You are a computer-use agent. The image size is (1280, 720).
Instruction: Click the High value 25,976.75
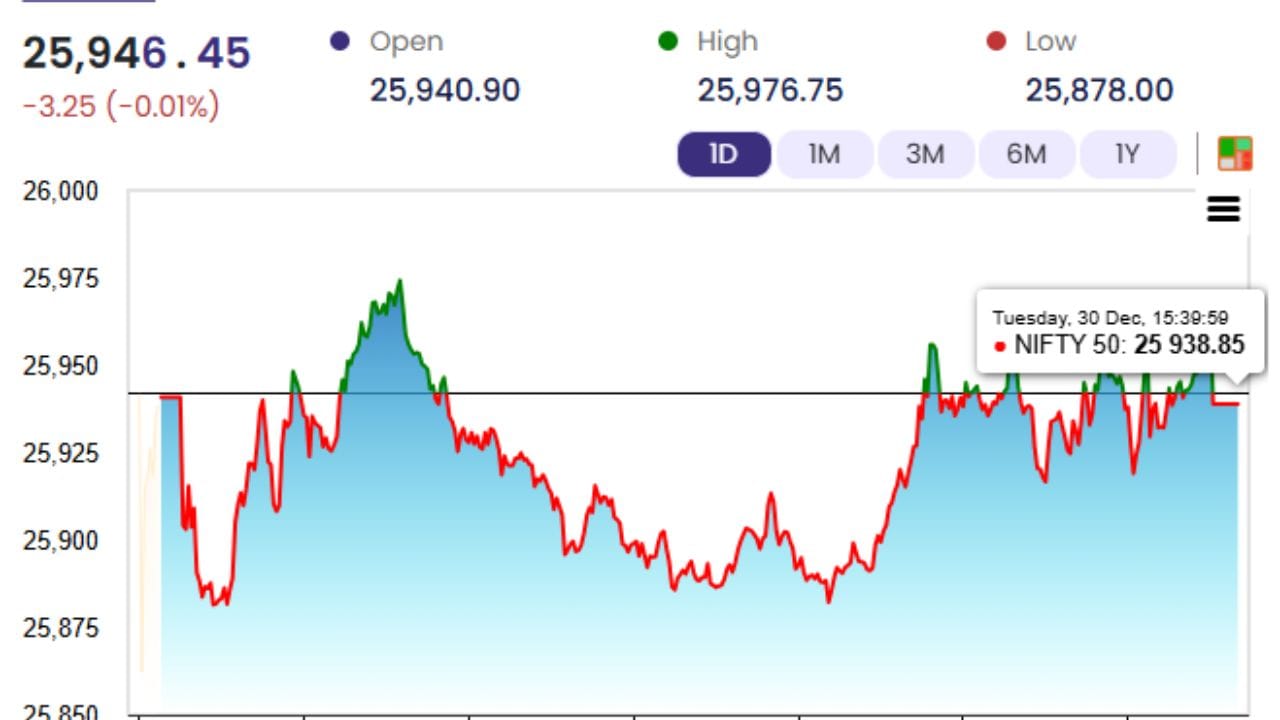coord(770,91)
